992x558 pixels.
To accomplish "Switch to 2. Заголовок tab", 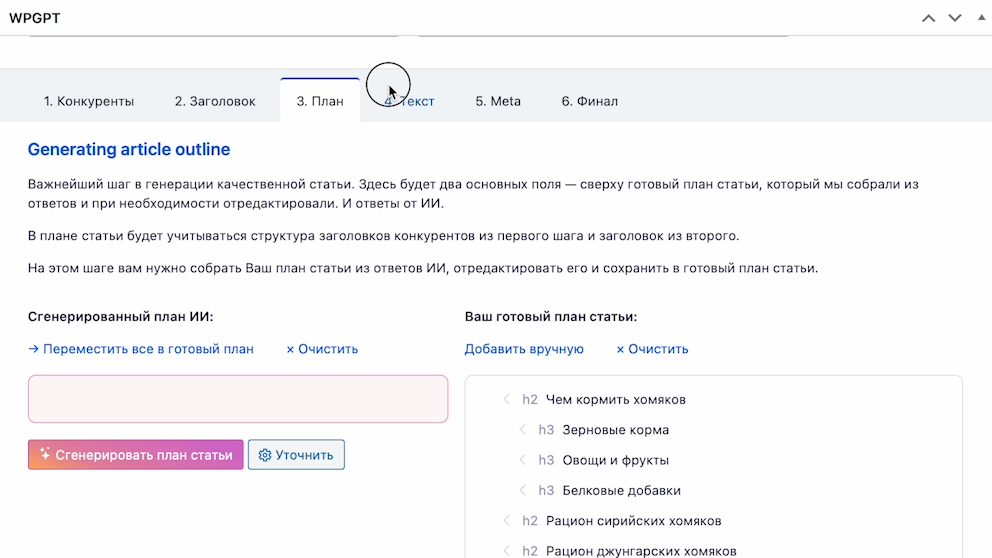I will [x=215, y=101].
